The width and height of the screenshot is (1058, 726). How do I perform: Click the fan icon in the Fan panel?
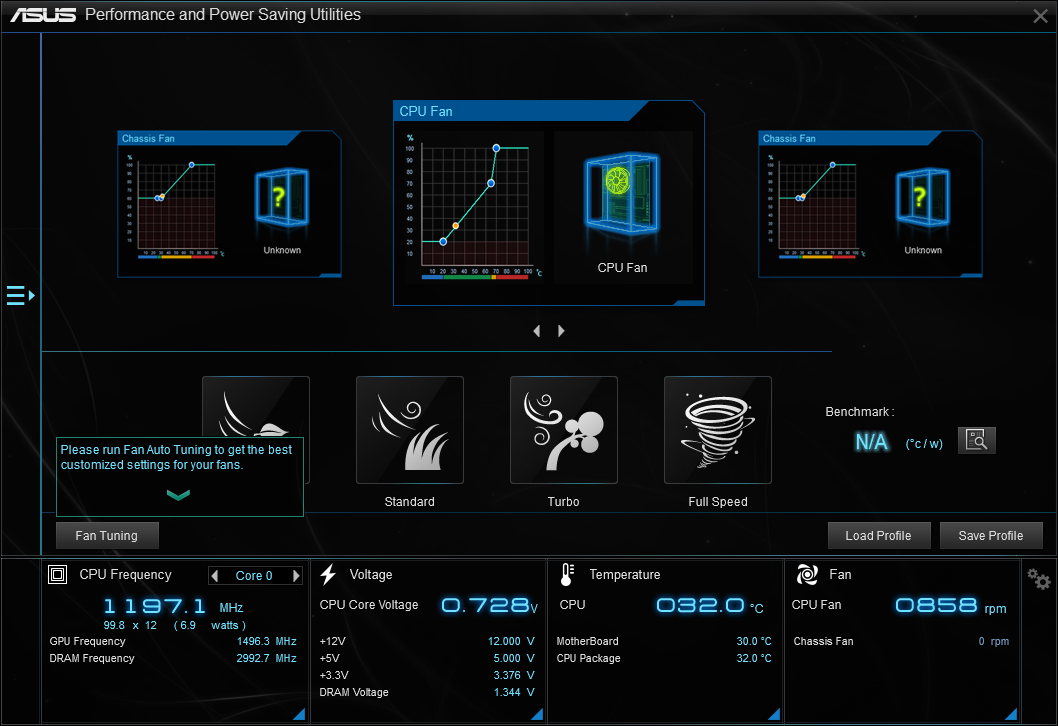point(806,573)
